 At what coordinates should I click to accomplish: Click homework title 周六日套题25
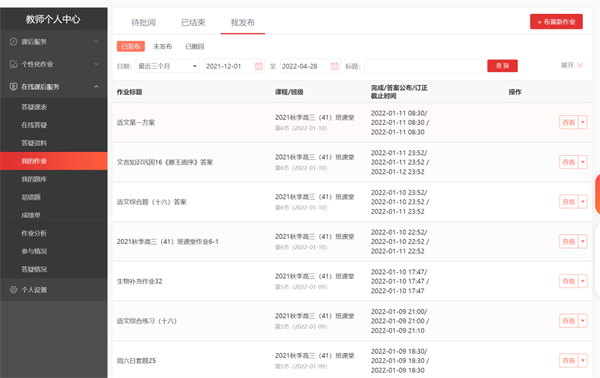point(137,360)
